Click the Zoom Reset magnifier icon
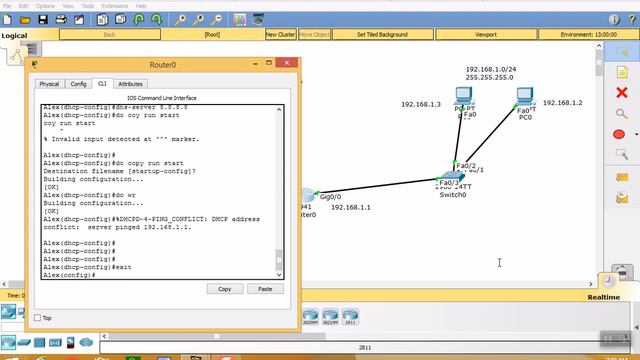640x360 pixels. (198, 19)
